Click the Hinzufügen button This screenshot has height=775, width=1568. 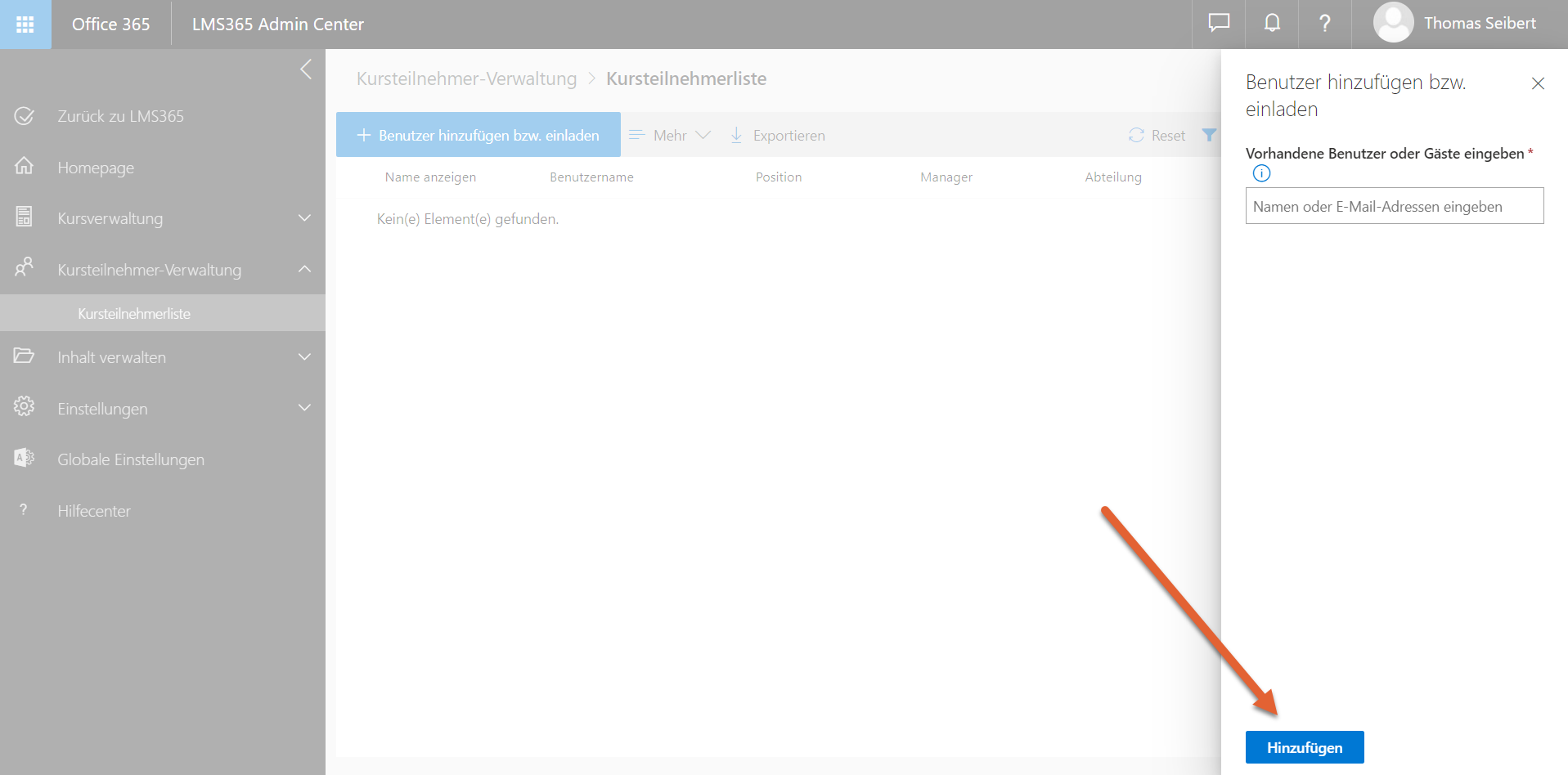coord(1304,747)
